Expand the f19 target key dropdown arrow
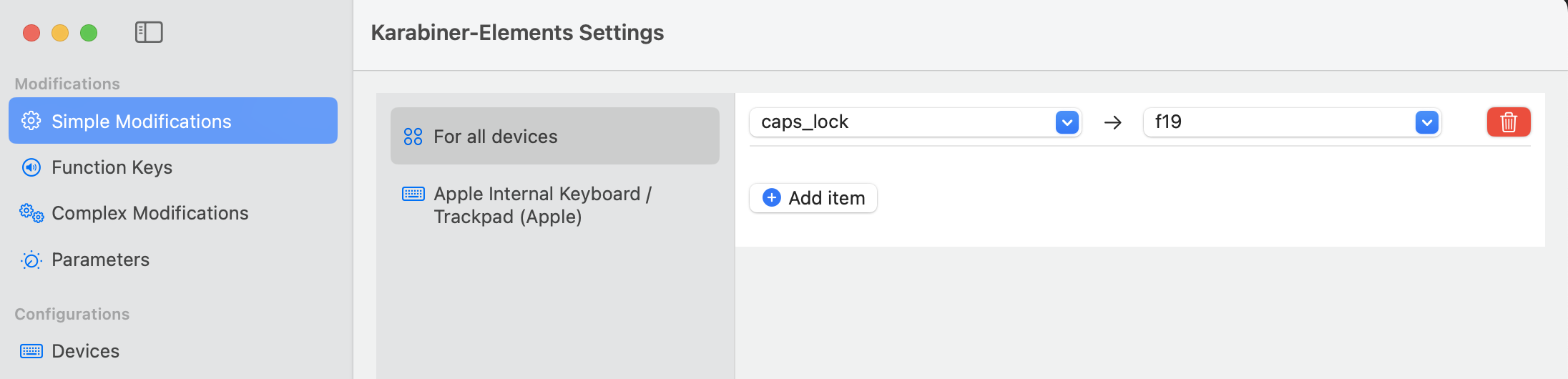The width and height of the screenshot is (1568, 379). coord(1426,122)
